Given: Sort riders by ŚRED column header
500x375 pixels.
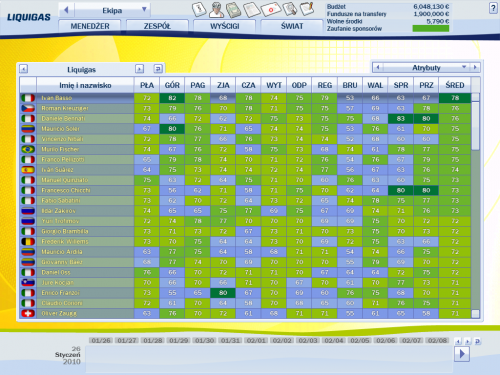Looking at the screenshot, I should tap(455, 85).
